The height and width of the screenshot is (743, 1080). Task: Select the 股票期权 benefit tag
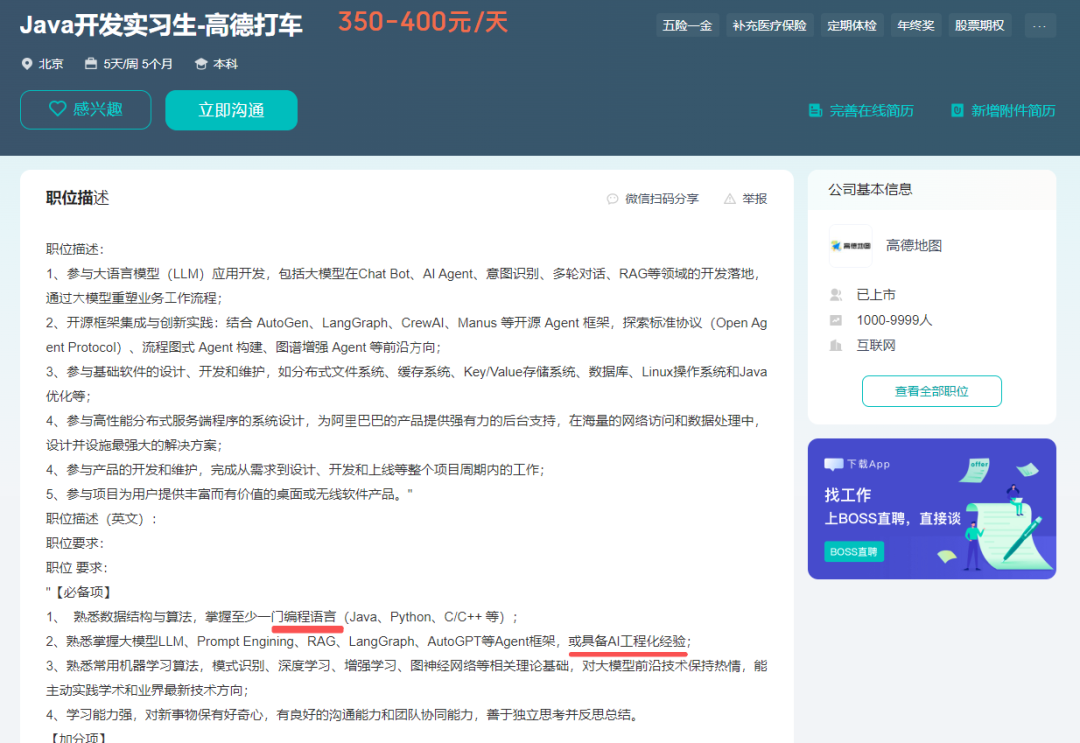[980, 24]
